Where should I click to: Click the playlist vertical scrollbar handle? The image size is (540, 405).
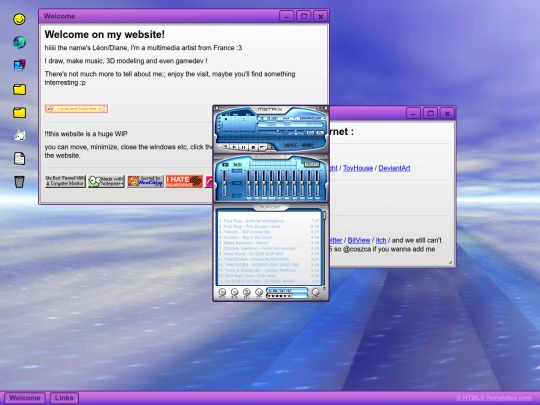[324, 215]
